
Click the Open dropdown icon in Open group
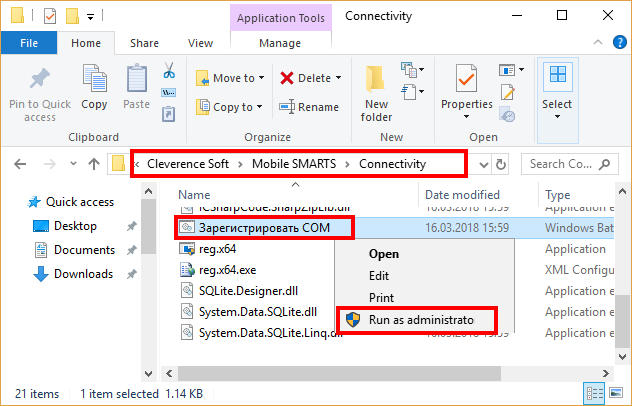511,70
